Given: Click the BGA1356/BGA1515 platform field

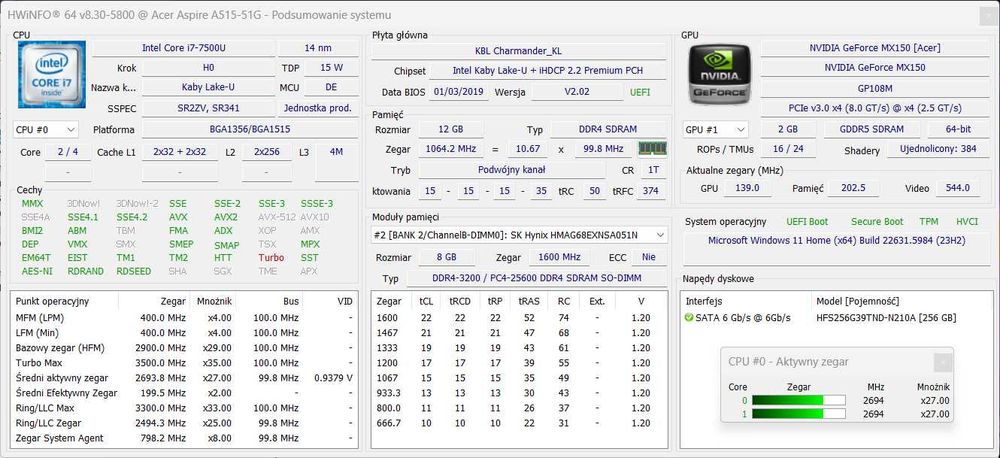Looking at the screenshot, I should pos(249,129).
